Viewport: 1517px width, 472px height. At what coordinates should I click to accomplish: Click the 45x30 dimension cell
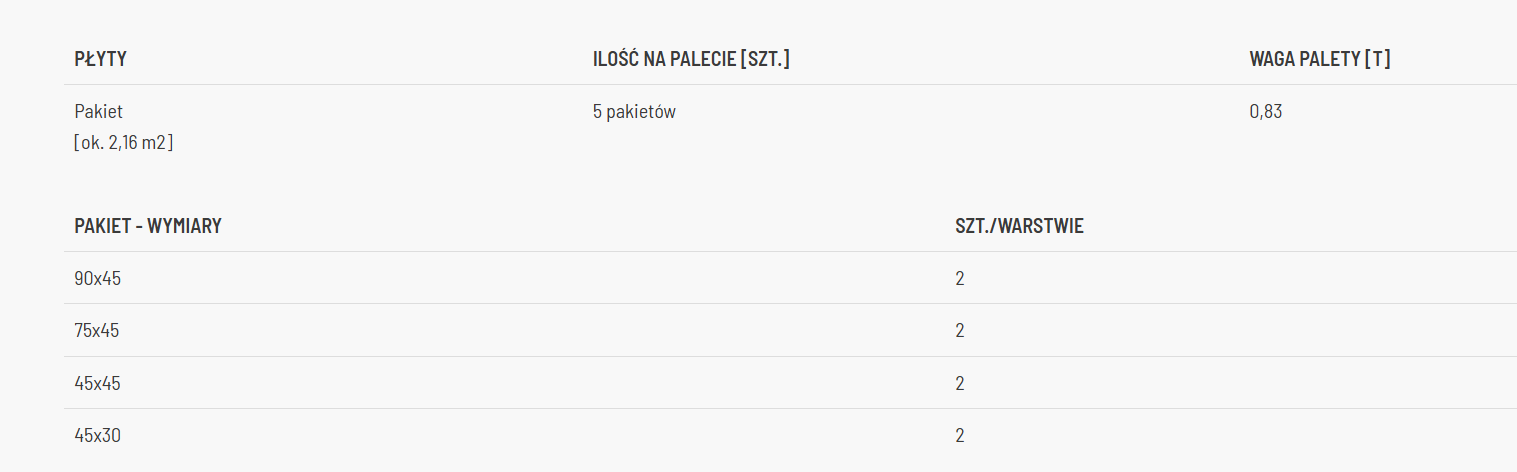[97, 435]
